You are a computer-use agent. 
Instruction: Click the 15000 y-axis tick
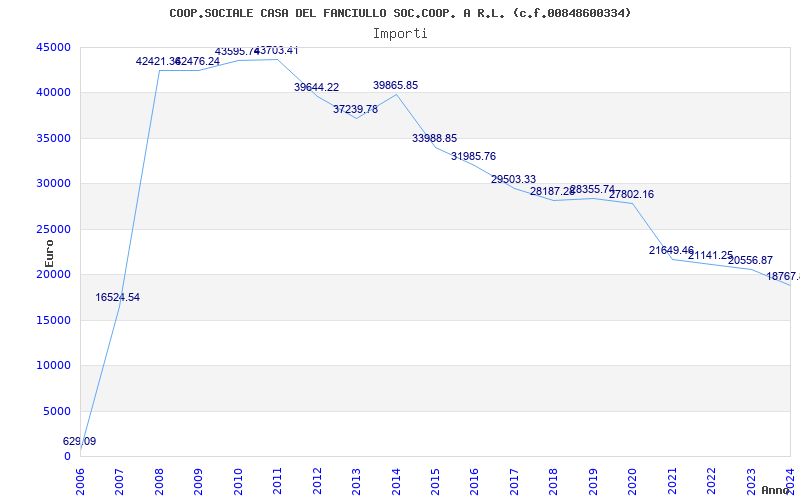(54, 320)
